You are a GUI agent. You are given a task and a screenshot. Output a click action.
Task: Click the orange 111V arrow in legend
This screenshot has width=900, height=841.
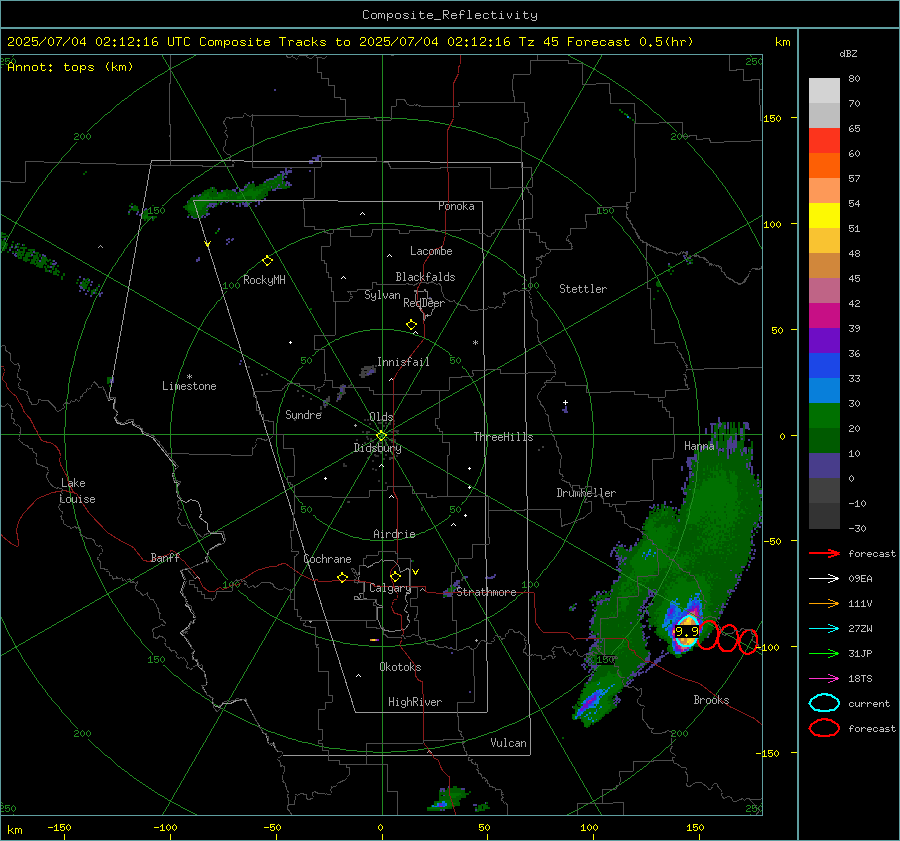[824, 603]
